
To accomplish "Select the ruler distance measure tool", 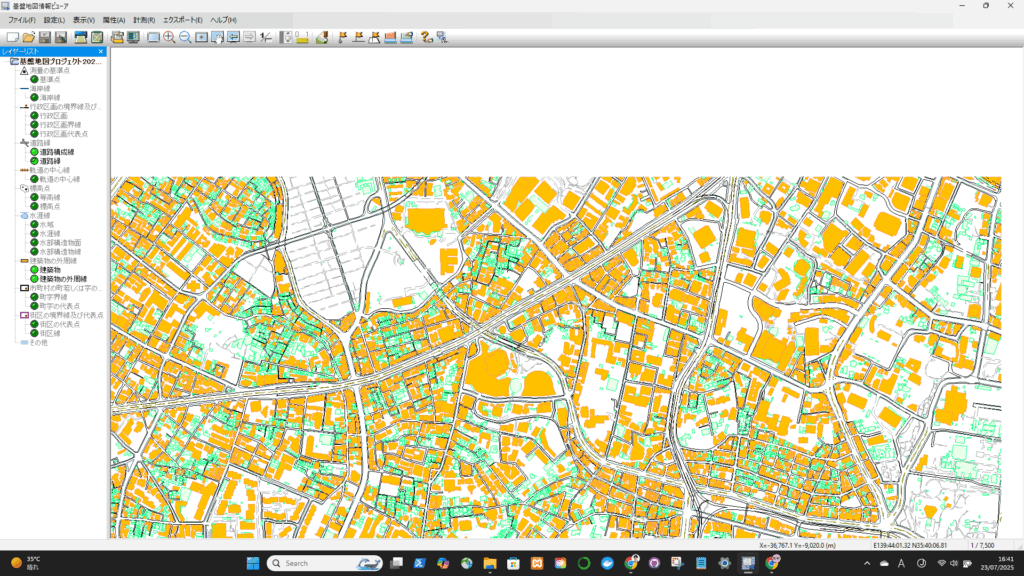I will pyautogui.click(x=301, y=37).
